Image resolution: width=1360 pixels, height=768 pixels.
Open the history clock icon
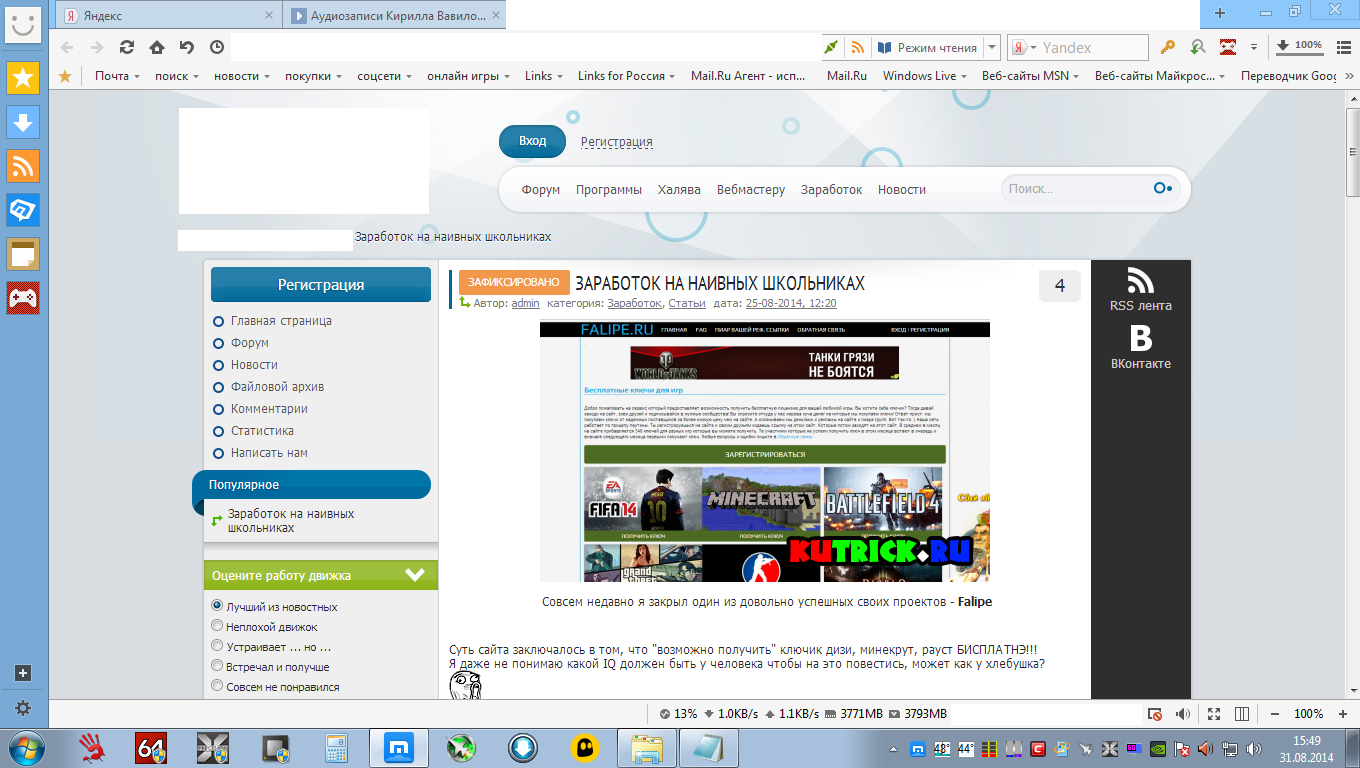pyautogui.click(x=217, y=47)
